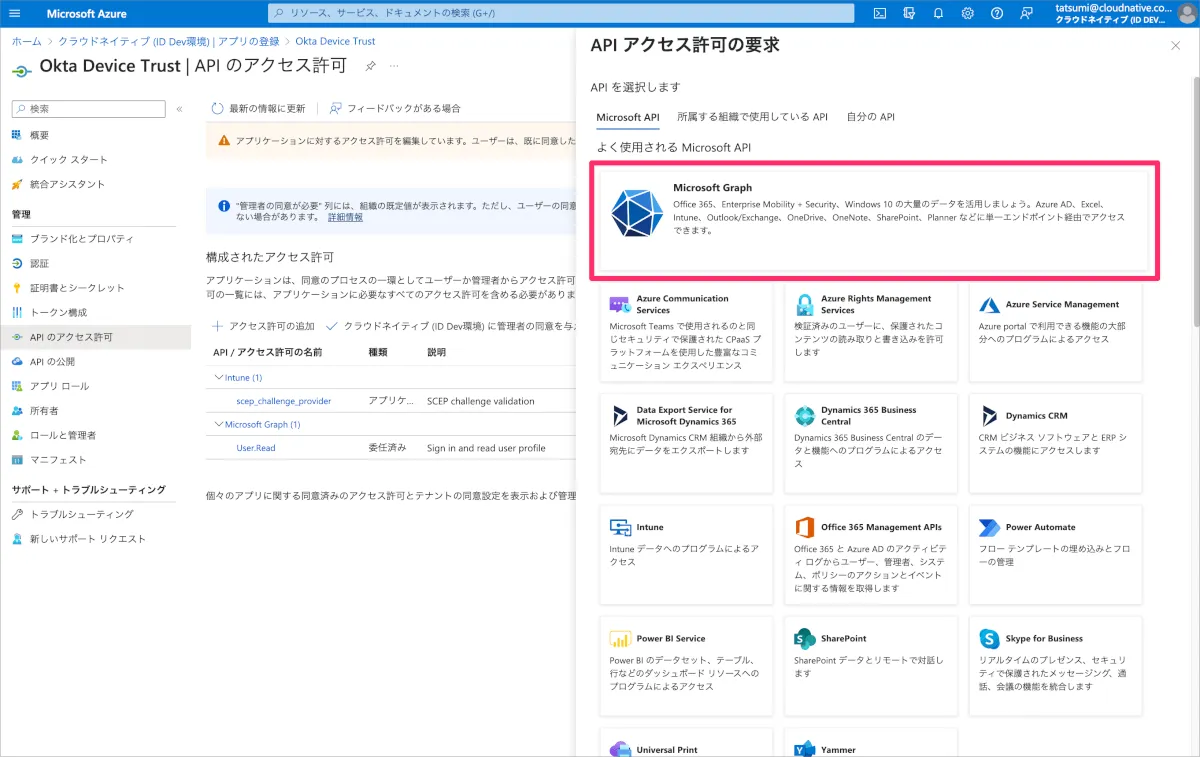Open Cloud Shell from the top bar
Screen dimensions: 1200x757
click(x=880, y=13)
